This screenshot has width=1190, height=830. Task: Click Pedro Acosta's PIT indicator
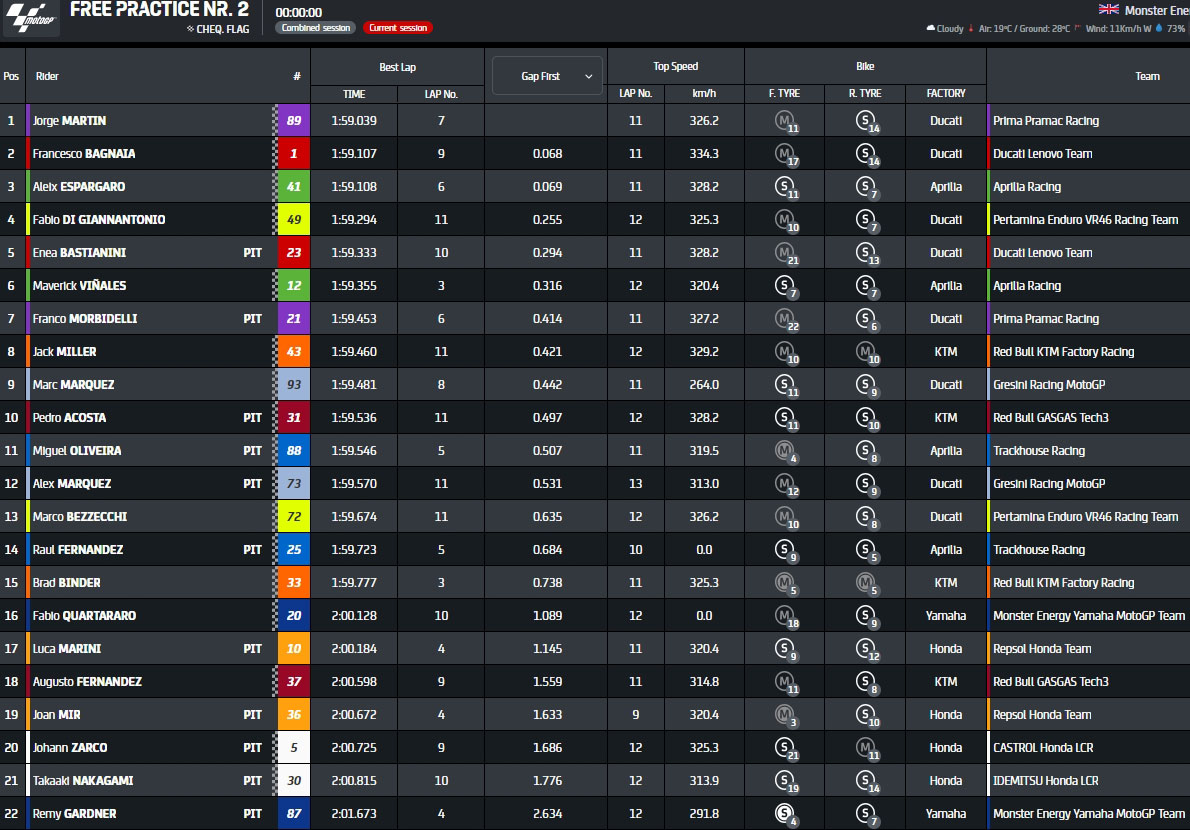tap(253, 418)
